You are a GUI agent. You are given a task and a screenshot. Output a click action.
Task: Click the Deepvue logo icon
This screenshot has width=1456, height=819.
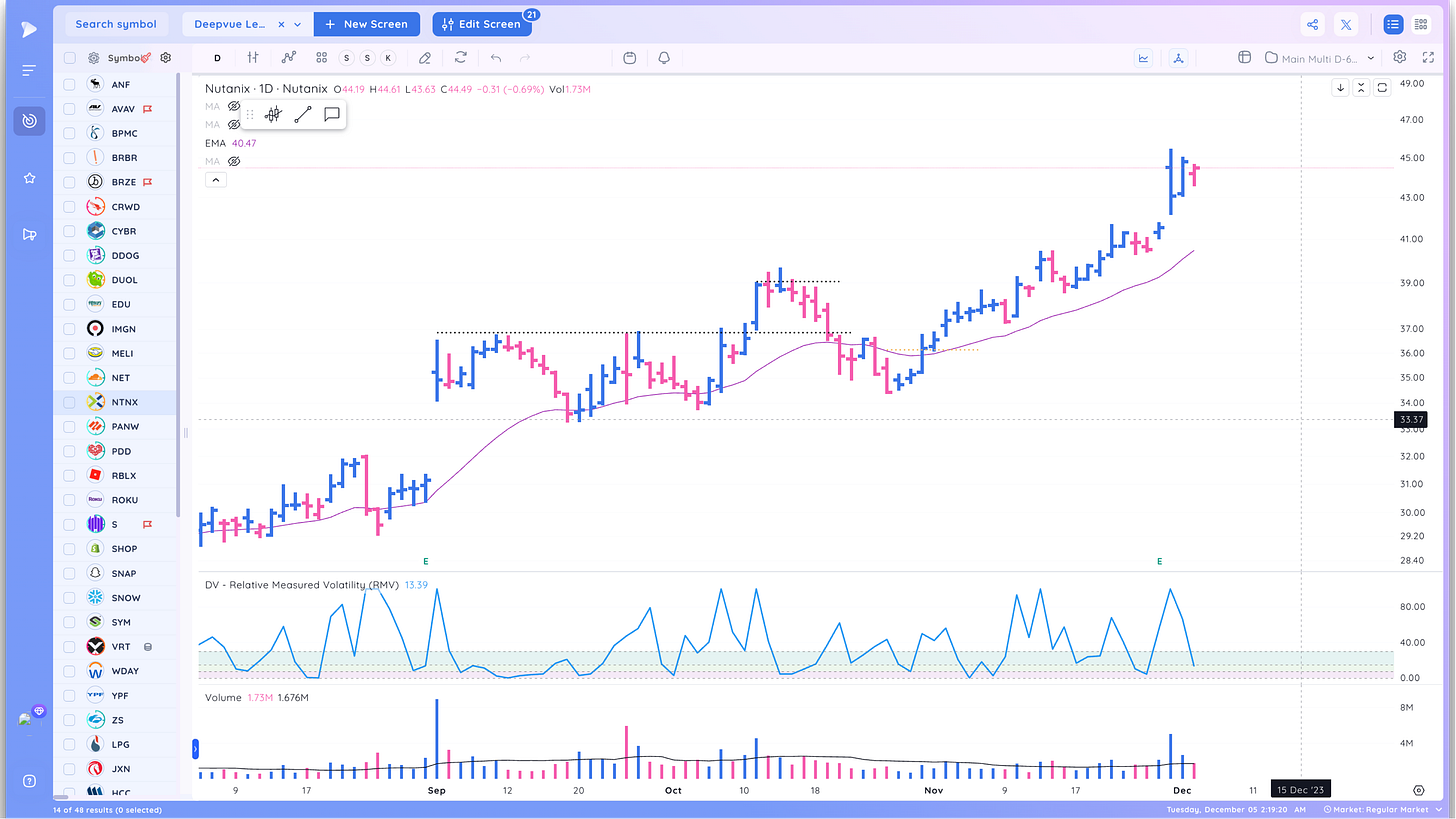click(29, 29)
